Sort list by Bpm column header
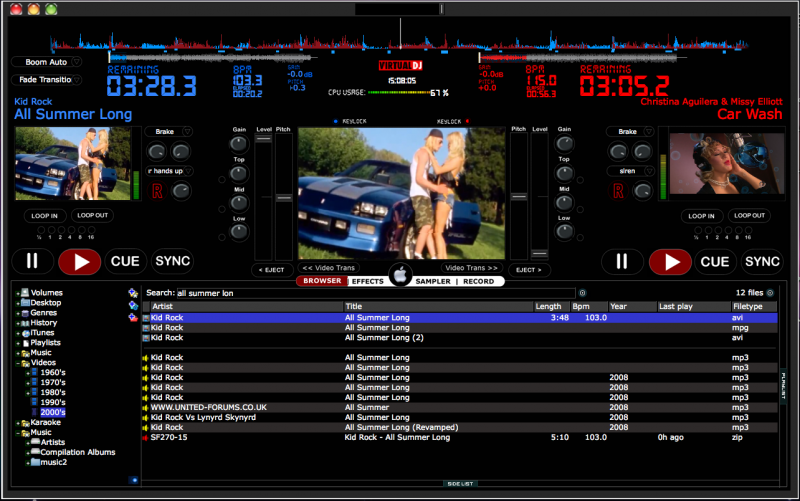 click(589, 307)
